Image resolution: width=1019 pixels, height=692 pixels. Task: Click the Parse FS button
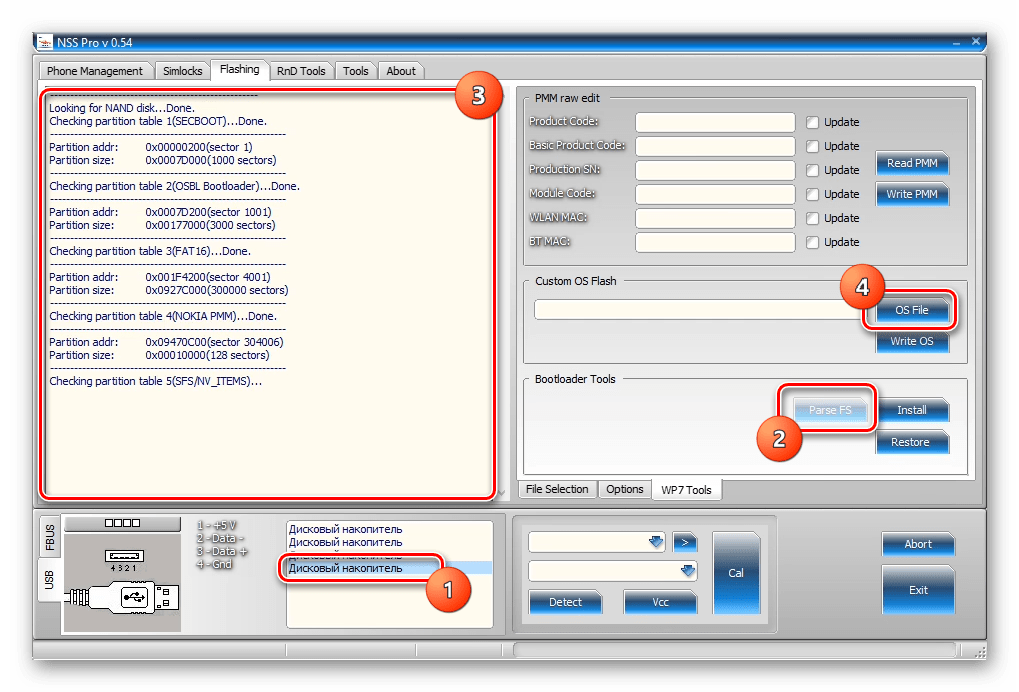[x=830, y=410]
